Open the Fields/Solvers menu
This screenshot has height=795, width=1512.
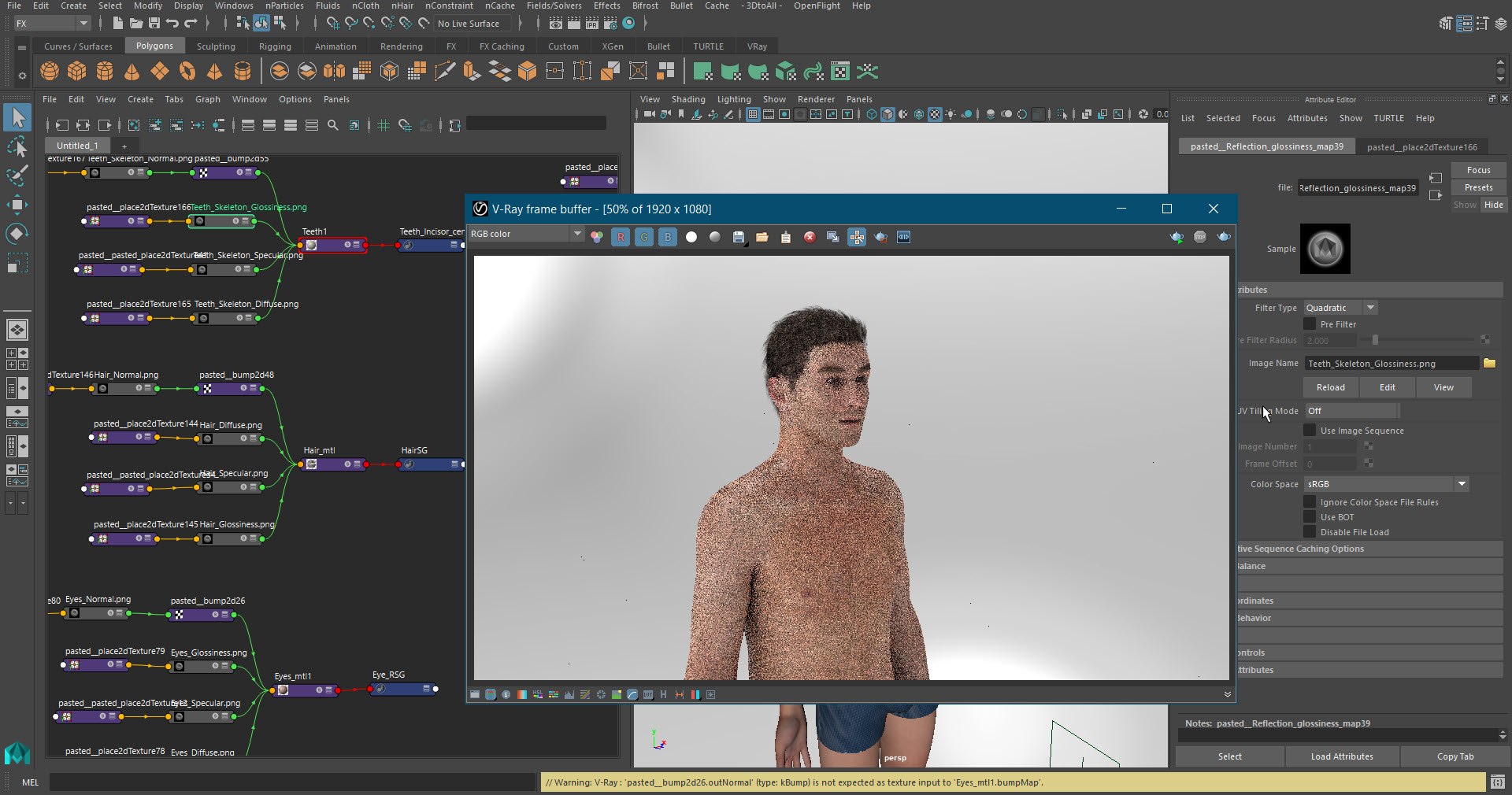pyautogui.click(x=554, y=6)
